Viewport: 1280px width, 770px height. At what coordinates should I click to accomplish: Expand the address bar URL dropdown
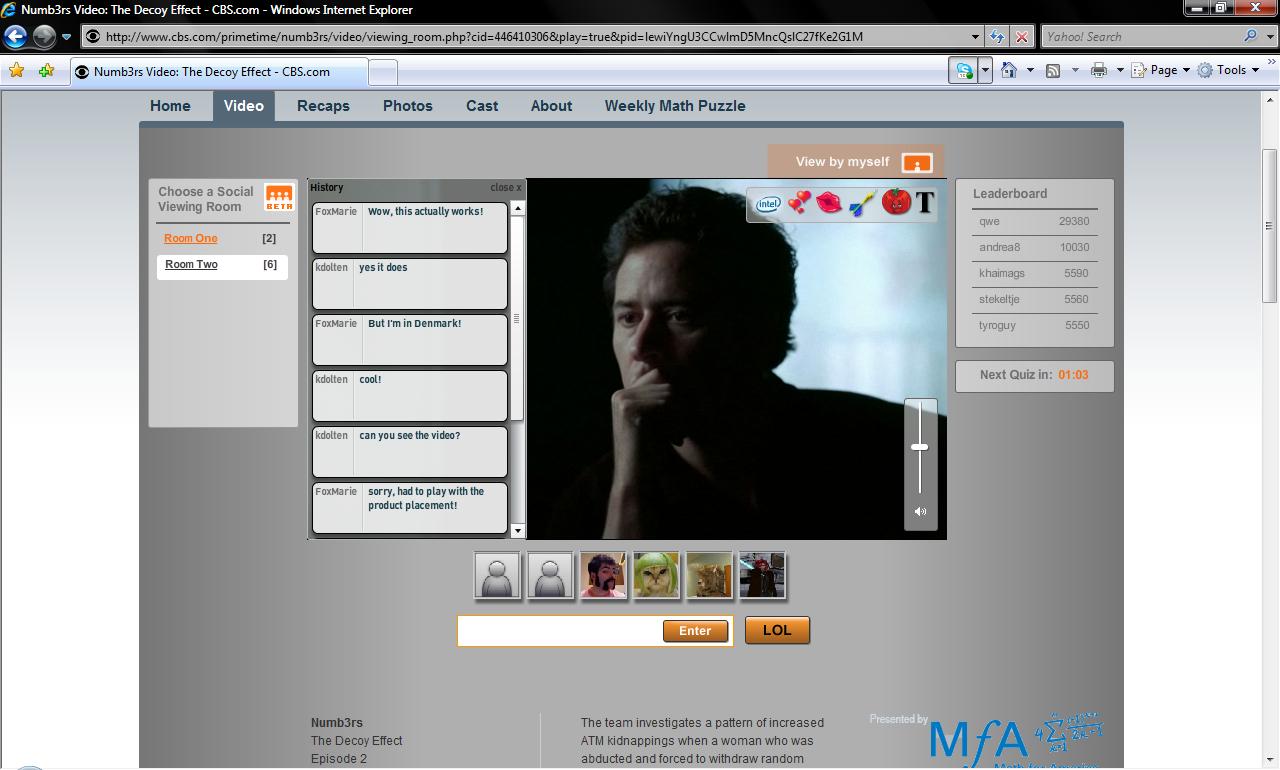click(x=975, y=37)
